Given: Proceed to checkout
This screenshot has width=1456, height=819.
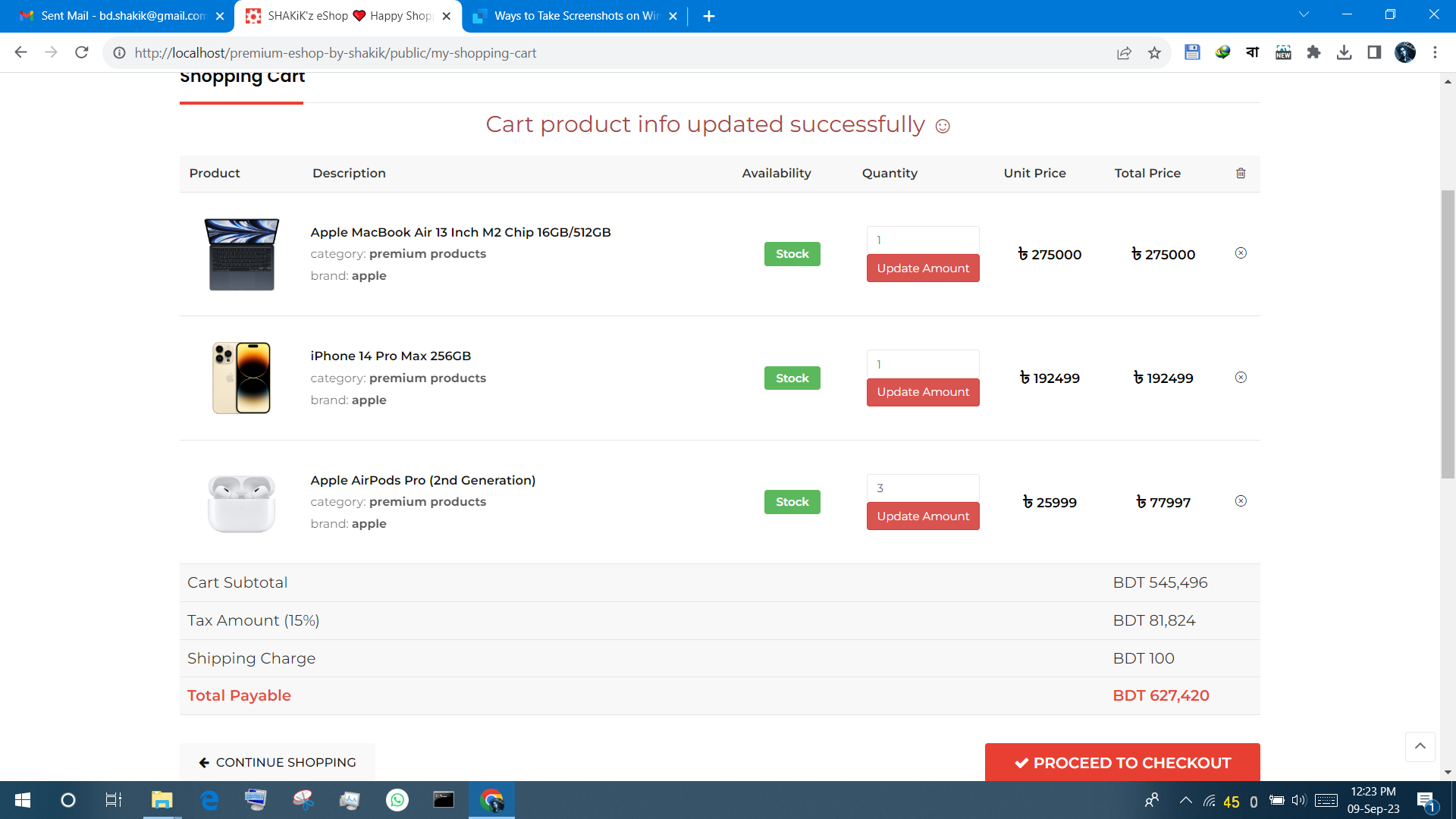Looking at the screenshot, I should [1122, 762].
